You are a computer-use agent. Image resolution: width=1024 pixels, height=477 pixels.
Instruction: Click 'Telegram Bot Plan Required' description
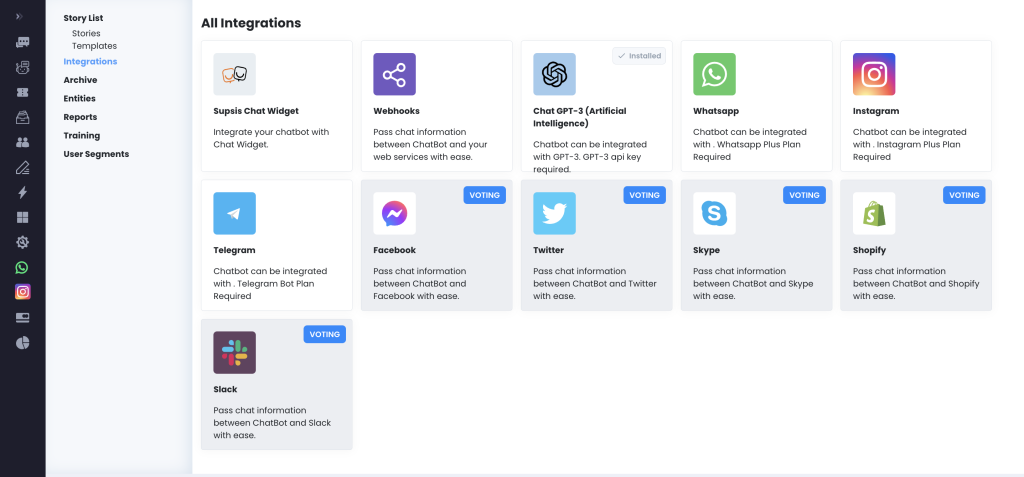[270, 284]
